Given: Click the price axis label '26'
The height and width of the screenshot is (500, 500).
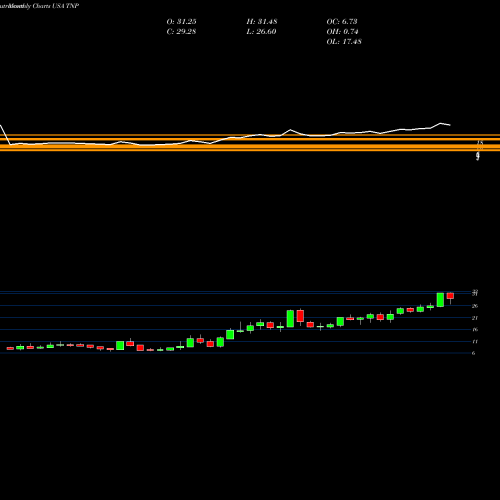Looking at the screenshot, I should 475,306.
